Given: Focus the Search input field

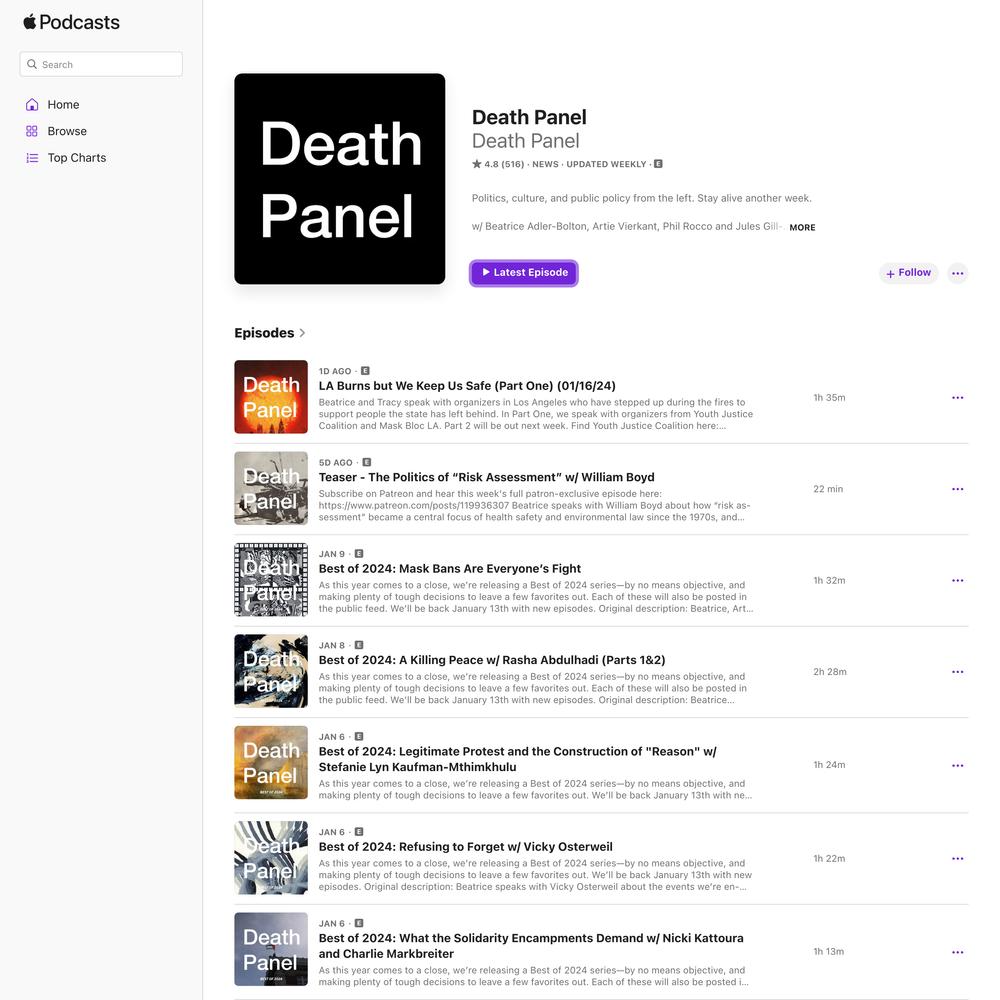Looking at the screenshot, I should pos(101,64).
